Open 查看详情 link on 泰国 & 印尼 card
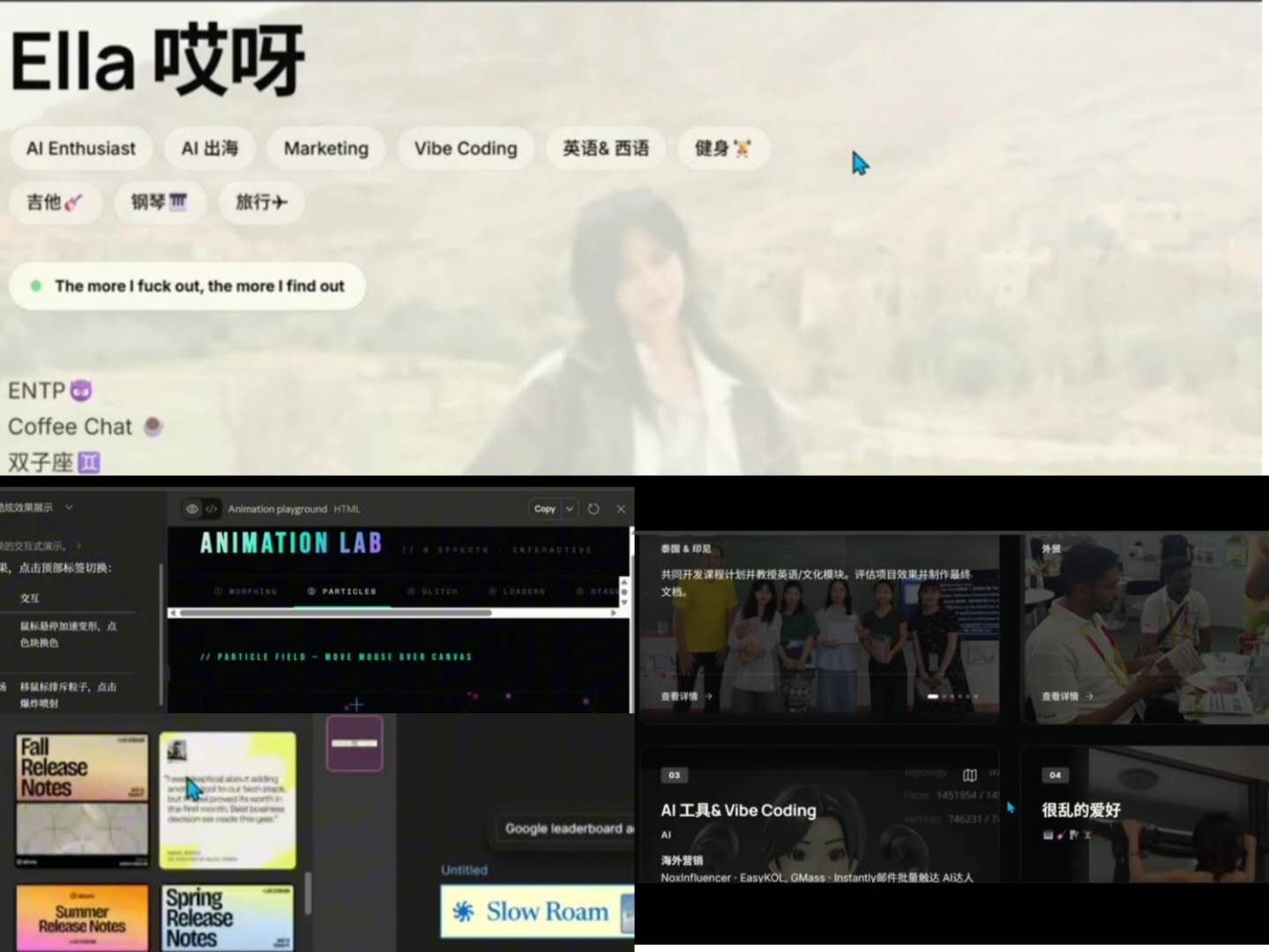 pyautogui.click(x=686, y=696)
